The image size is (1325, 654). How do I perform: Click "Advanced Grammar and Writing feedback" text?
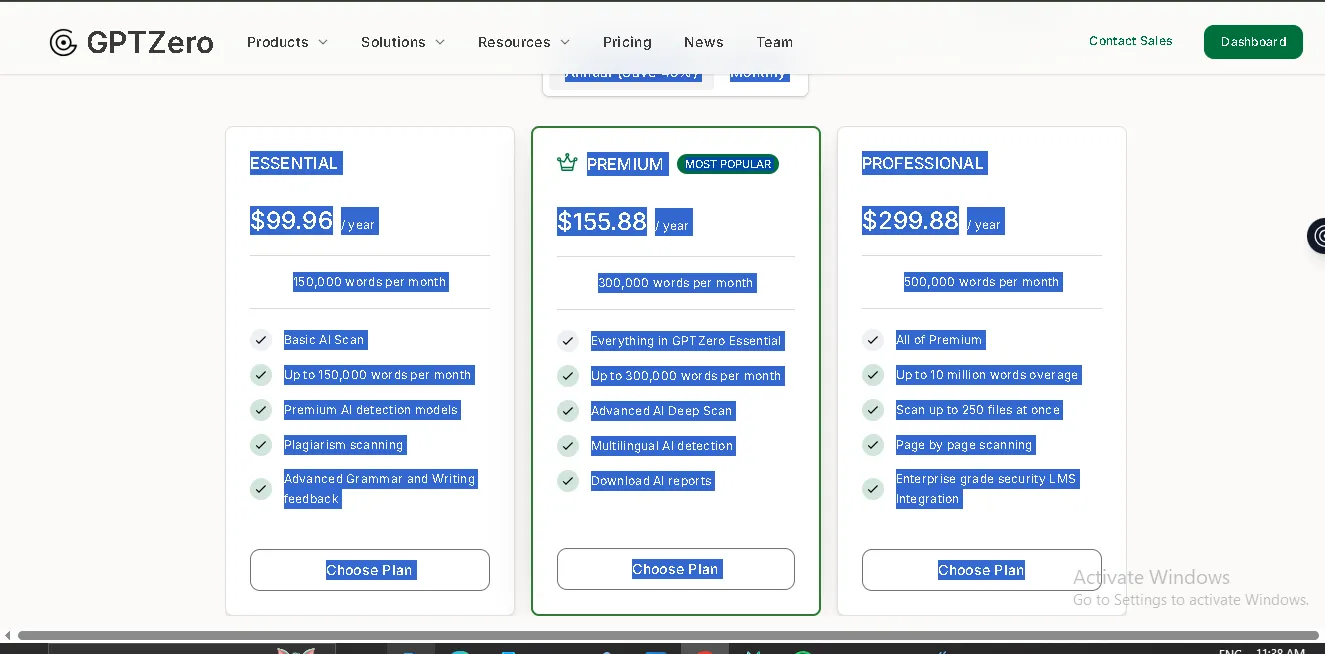[380, 489]
